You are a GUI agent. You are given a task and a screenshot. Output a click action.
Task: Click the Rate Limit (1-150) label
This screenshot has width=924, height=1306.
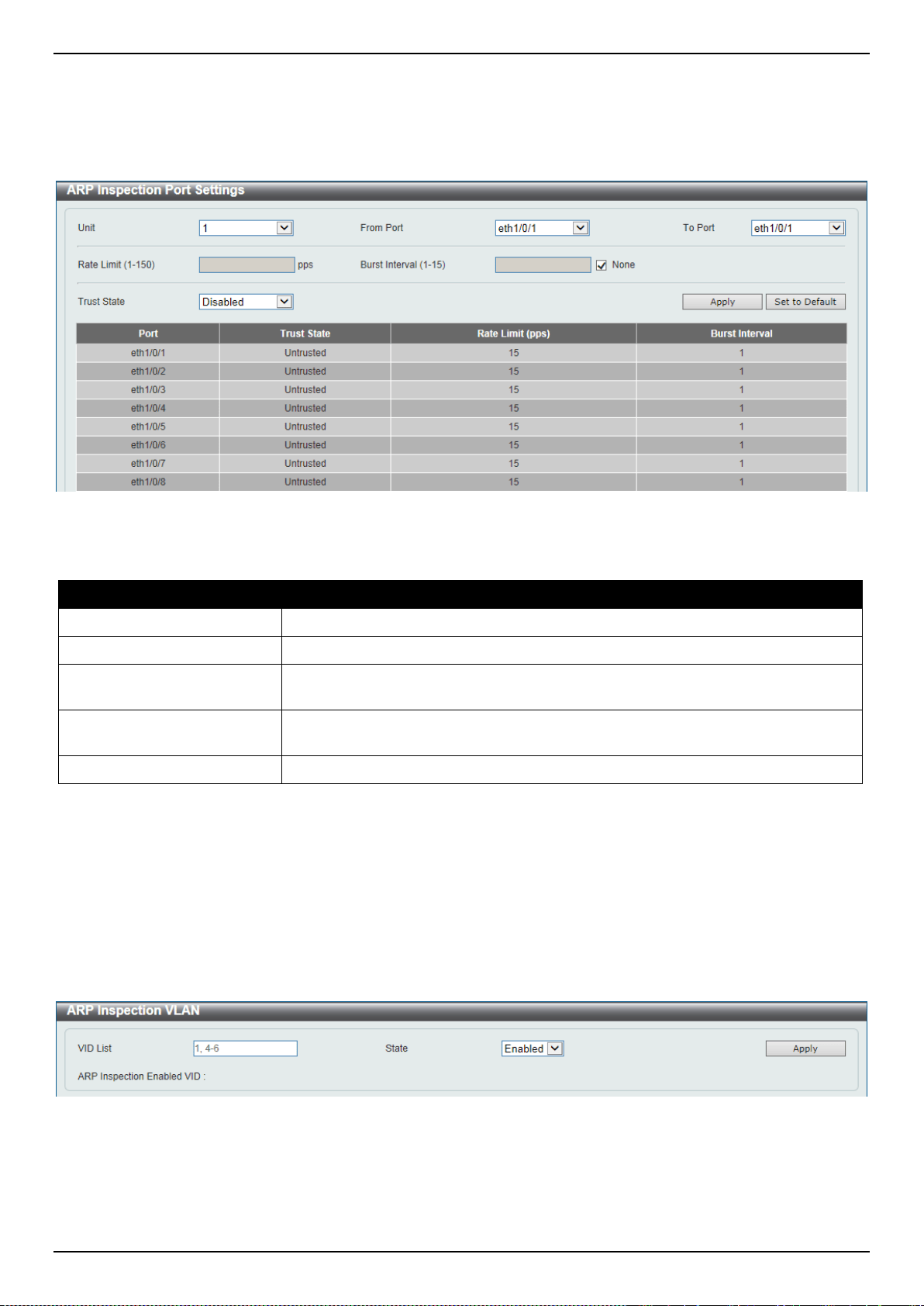(116, 265)
